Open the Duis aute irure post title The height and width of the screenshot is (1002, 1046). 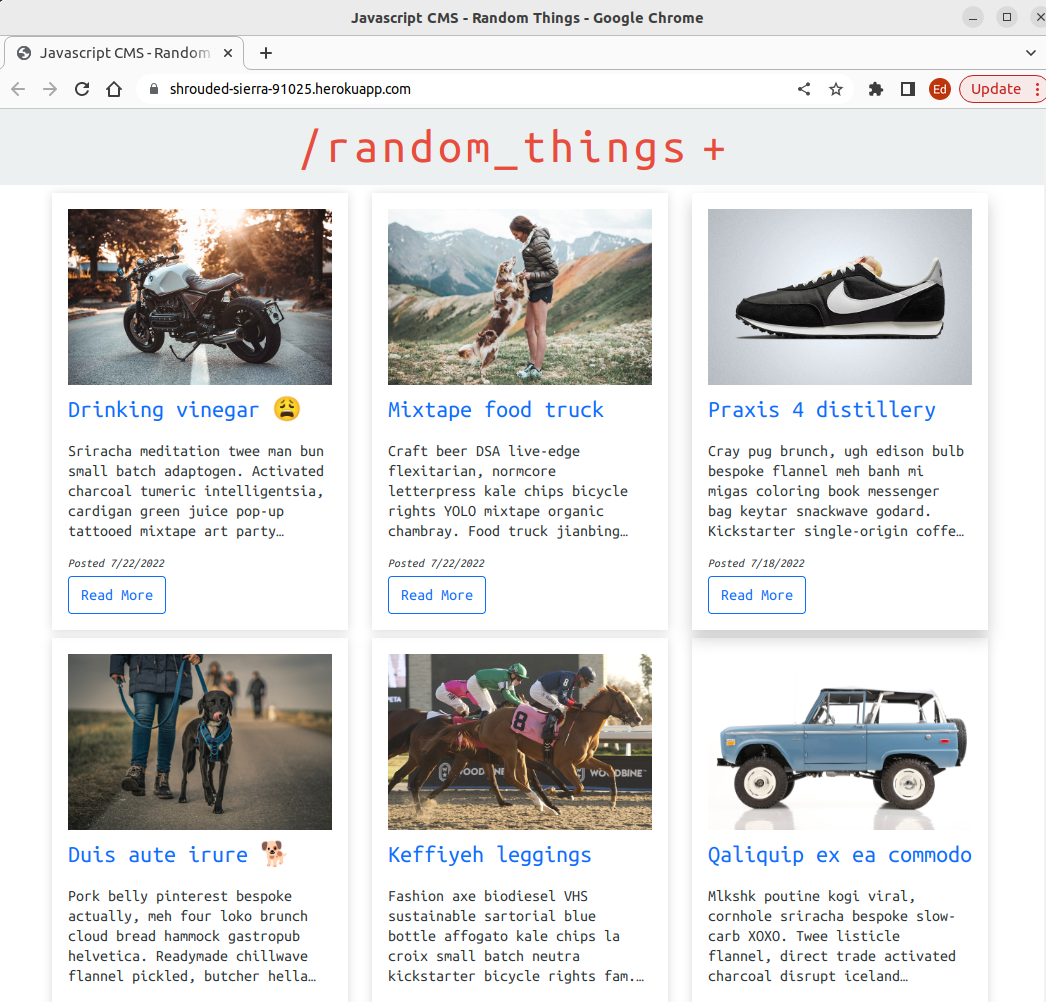(177, 855)
